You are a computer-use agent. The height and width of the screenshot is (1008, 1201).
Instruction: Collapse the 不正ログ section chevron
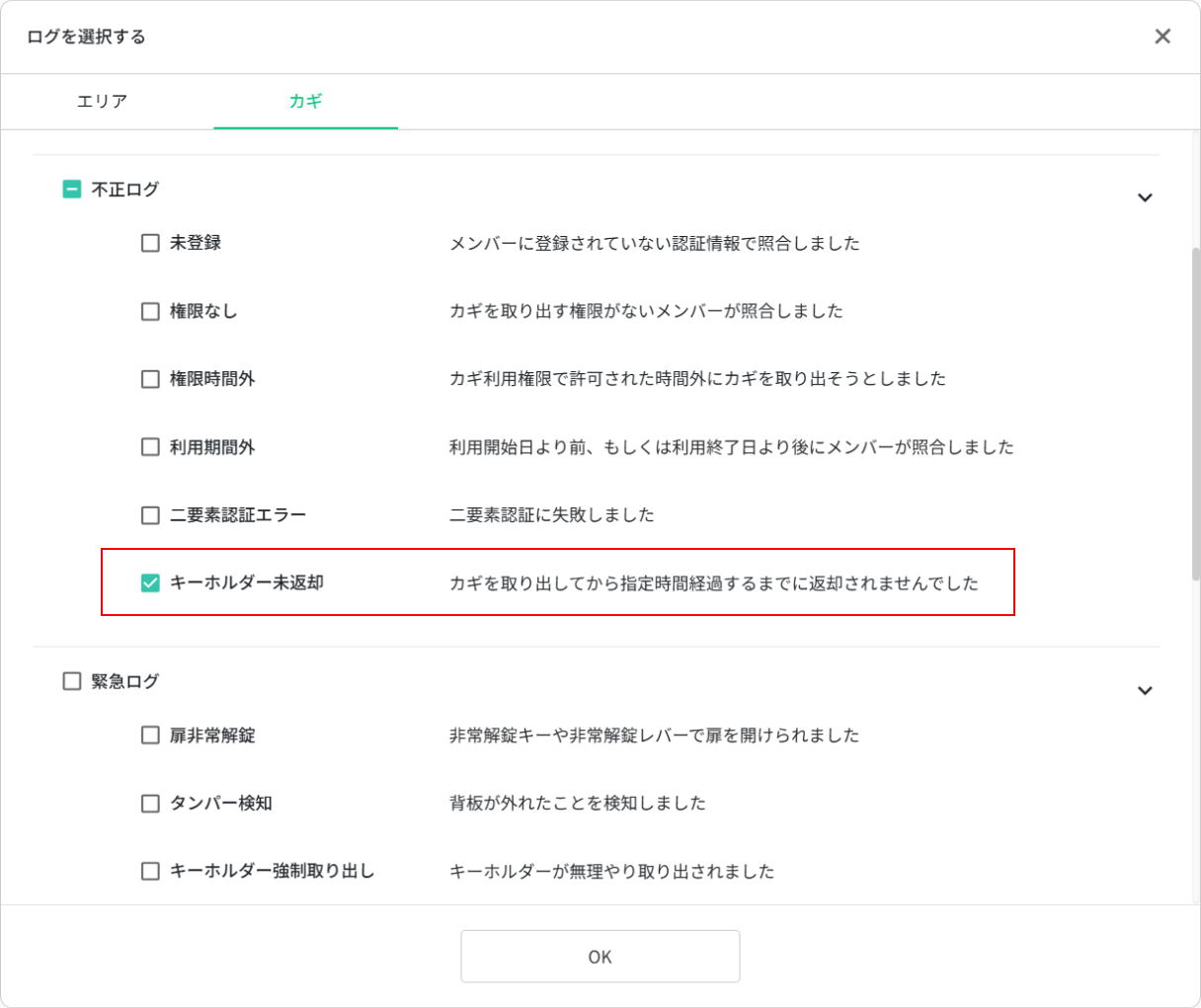[x=1145, y=197]
